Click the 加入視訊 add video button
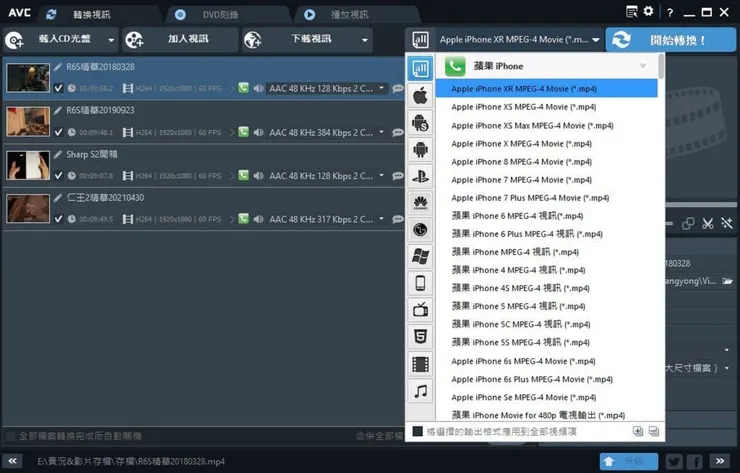740x473 pixels. click(180, 40)
